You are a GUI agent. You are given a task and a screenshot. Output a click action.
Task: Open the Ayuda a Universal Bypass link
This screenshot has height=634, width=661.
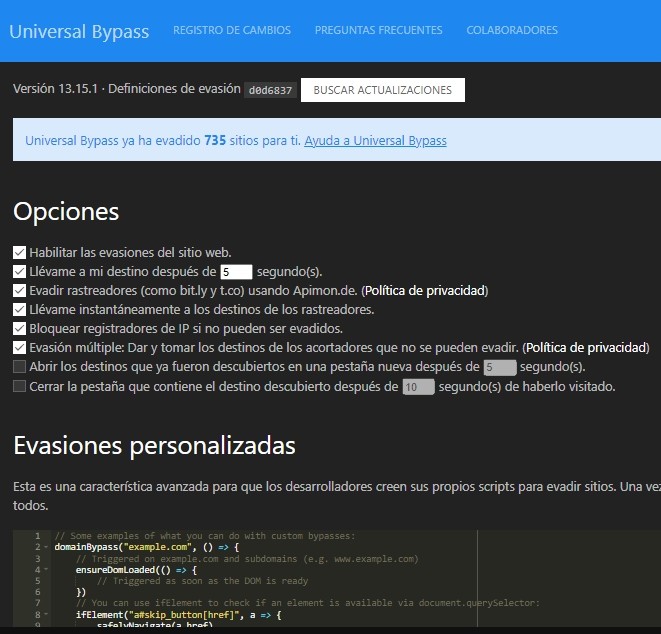[x=375, y=140]
